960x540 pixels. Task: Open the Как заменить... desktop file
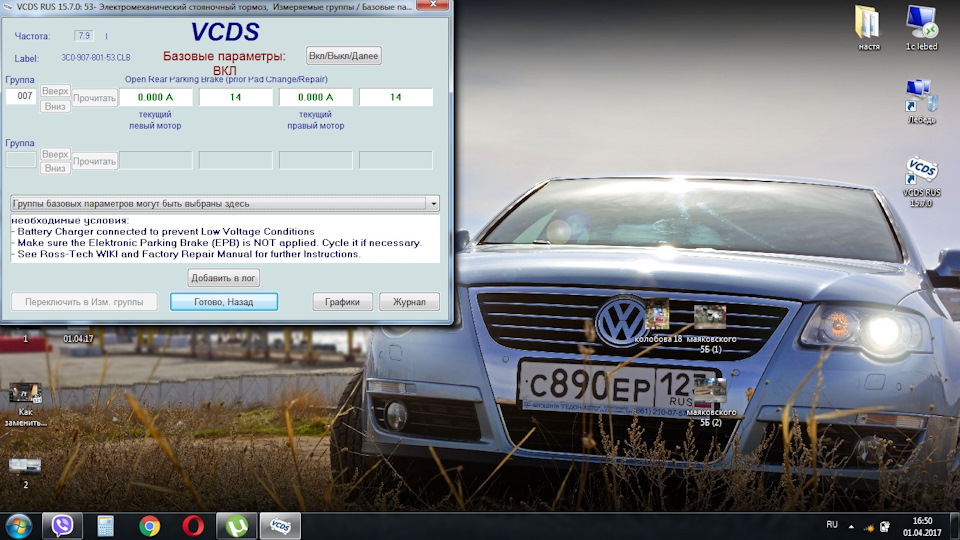25,405
